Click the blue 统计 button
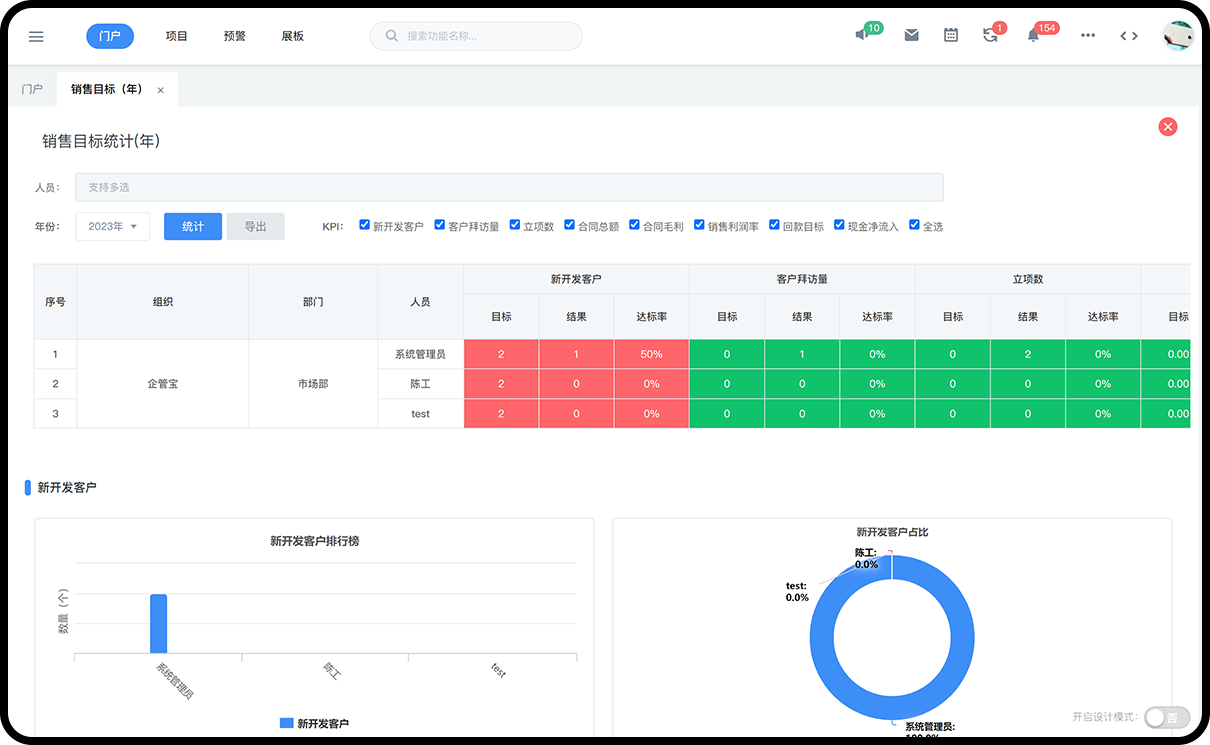Image resolution: width=1210 pixels, height=745 pixels. point(193,226)
